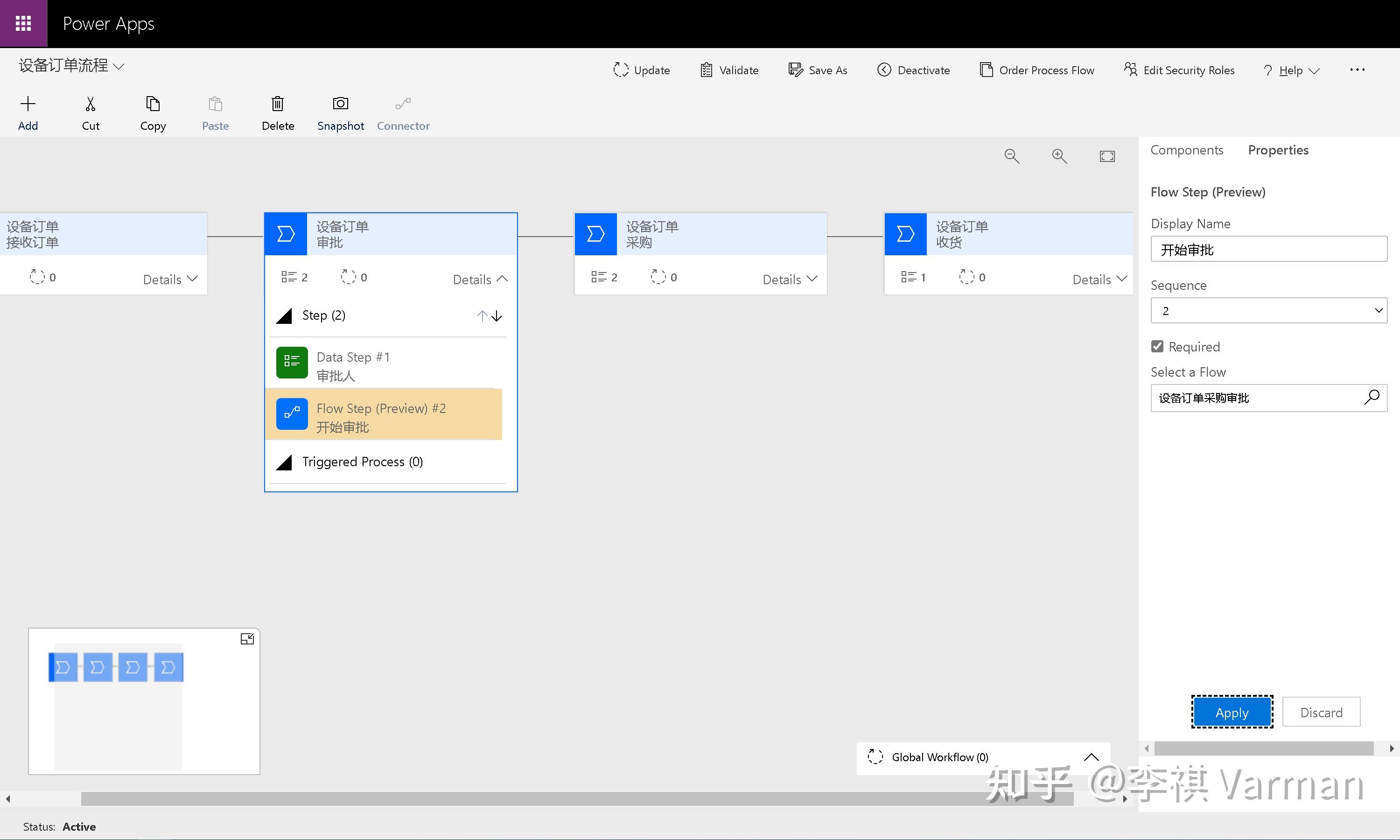The width and height of the screenshot is (1400, 840).
Task: Click the fit-to-canvas icon
Action: click(1107, 156)
